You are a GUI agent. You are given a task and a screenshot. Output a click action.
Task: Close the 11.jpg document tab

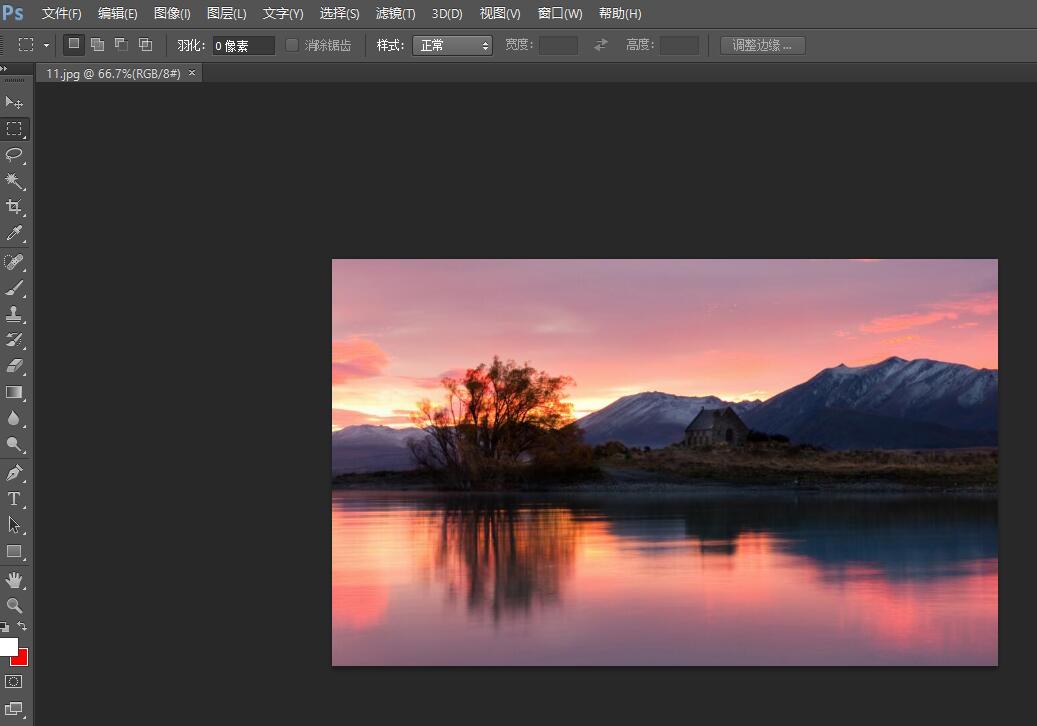[x=192, y=73]
